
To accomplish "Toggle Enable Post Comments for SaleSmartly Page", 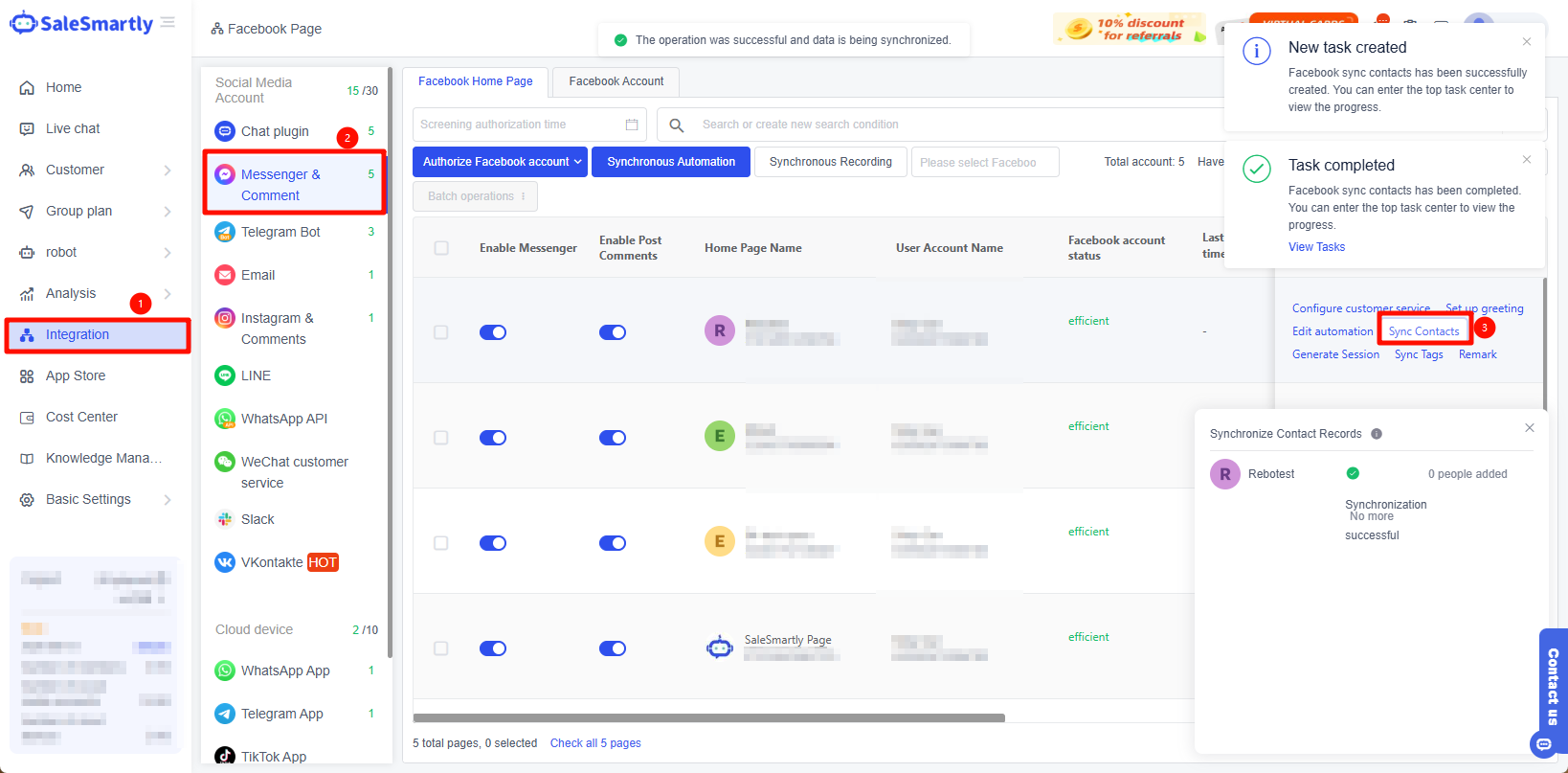I will point(613,648).
